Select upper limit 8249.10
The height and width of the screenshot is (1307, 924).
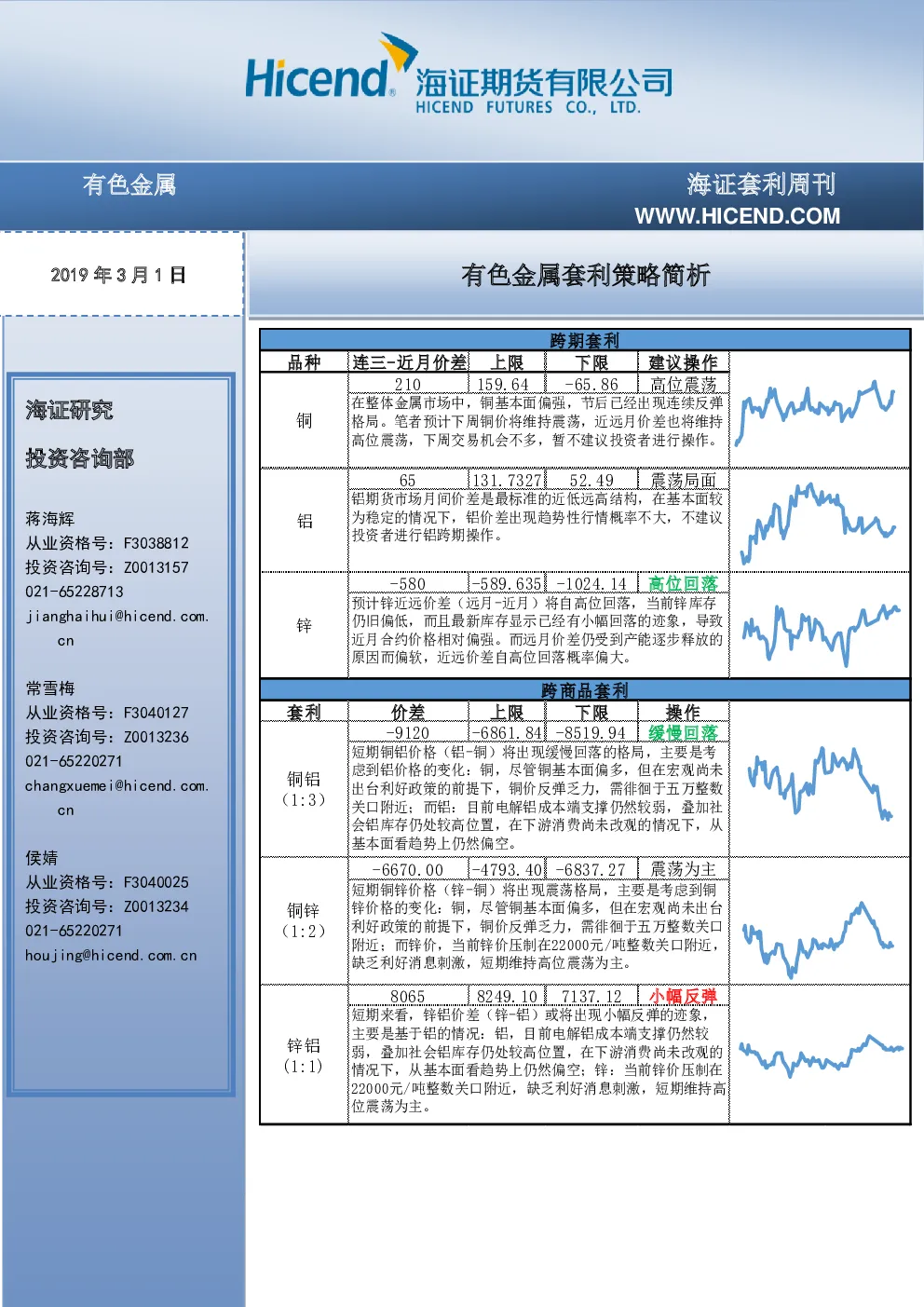click(x=507, y=996)
